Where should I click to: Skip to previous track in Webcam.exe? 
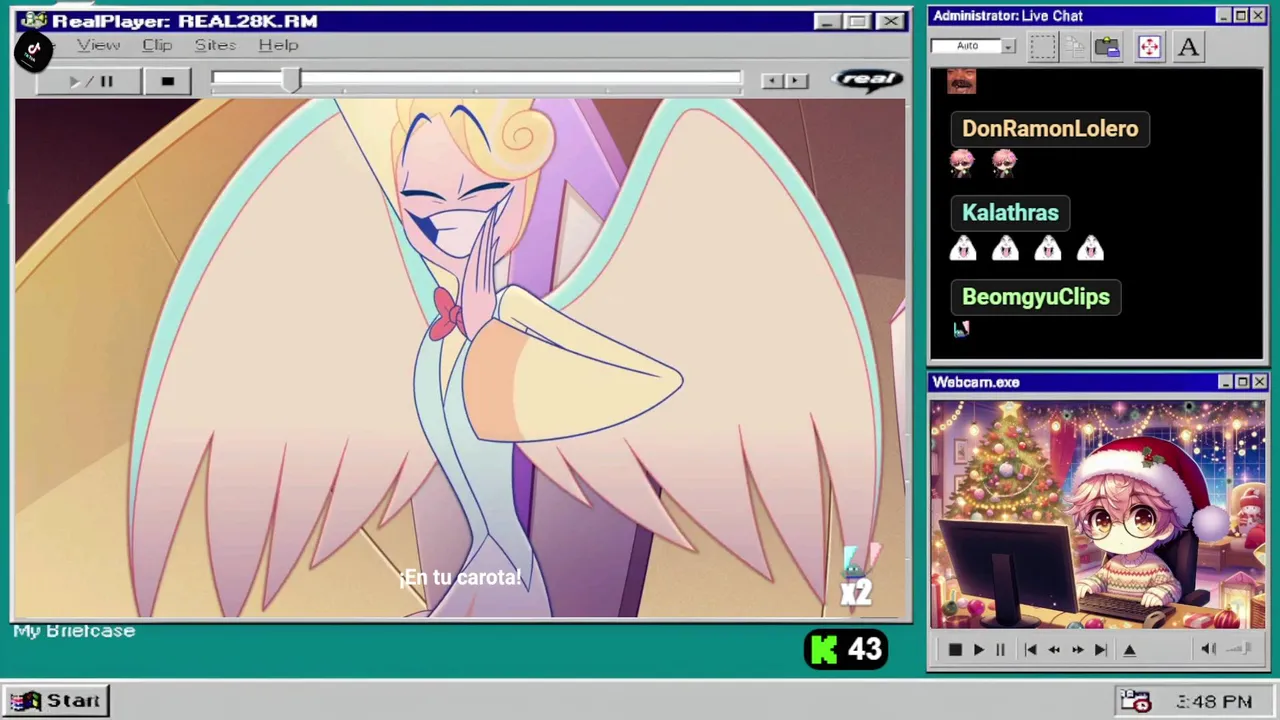point(1030,650)
